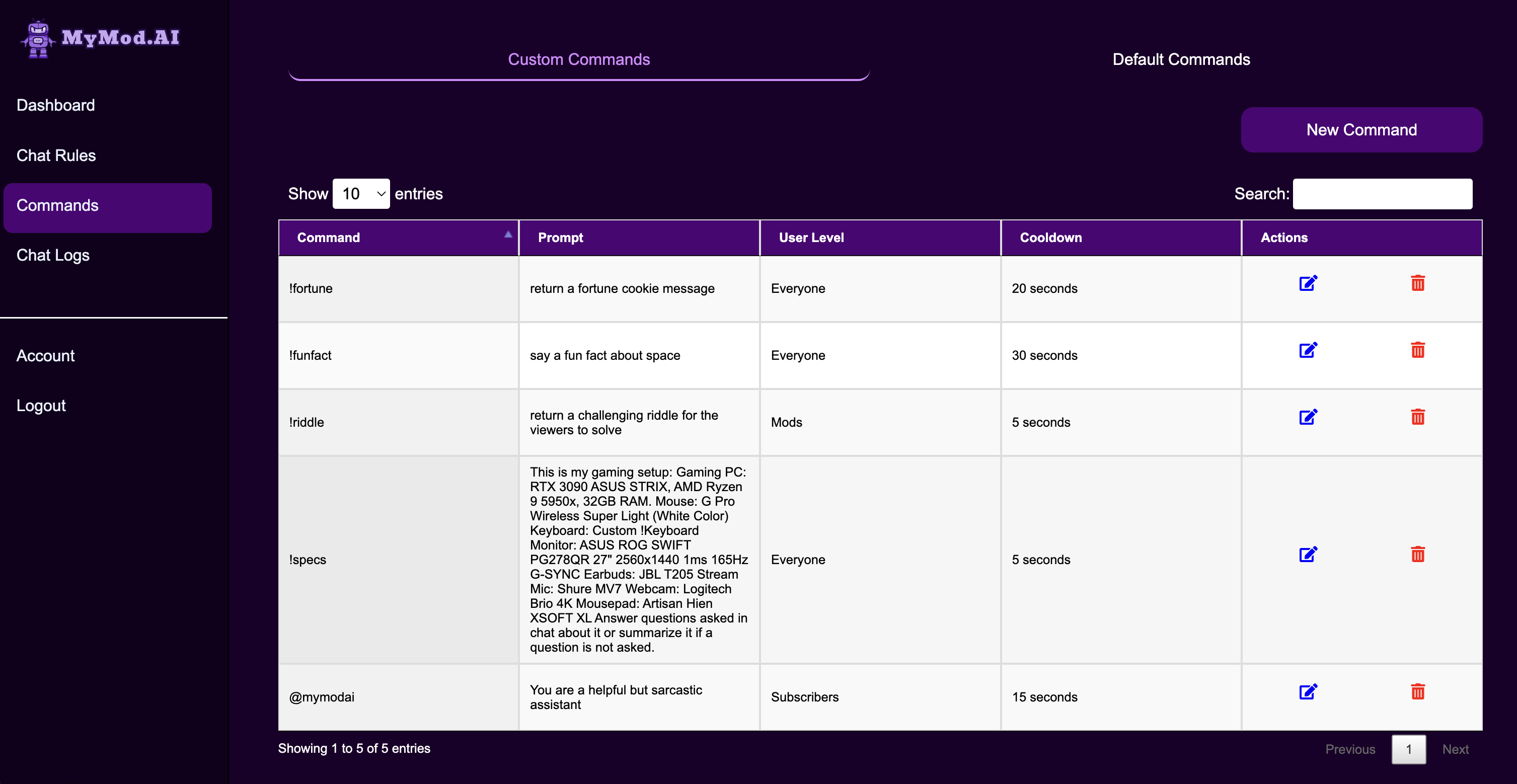The height and width of the screenshot is (784, 1517).
Task: Go to Previous page of entries
Action: point(1350,749)
